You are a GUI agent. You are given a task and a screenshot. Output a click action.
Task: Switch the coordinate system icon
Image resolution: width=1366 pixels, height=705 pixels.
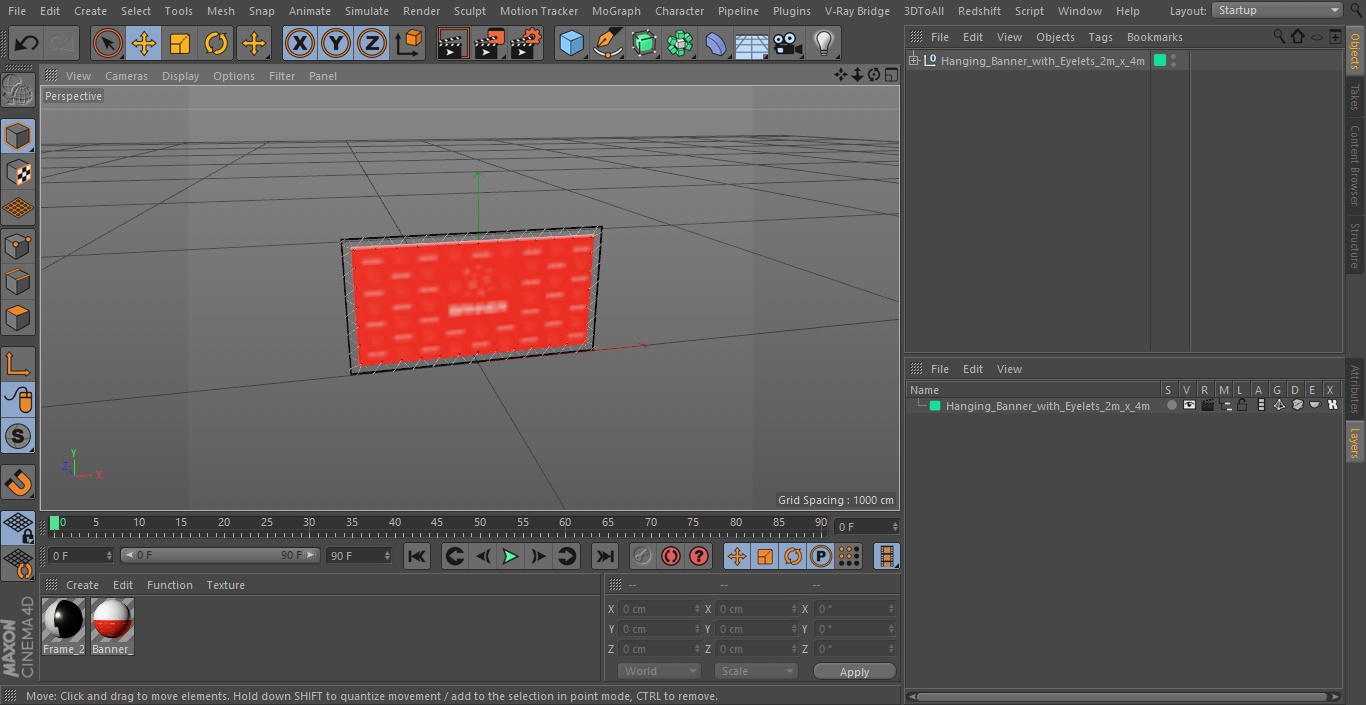(408, 44)
